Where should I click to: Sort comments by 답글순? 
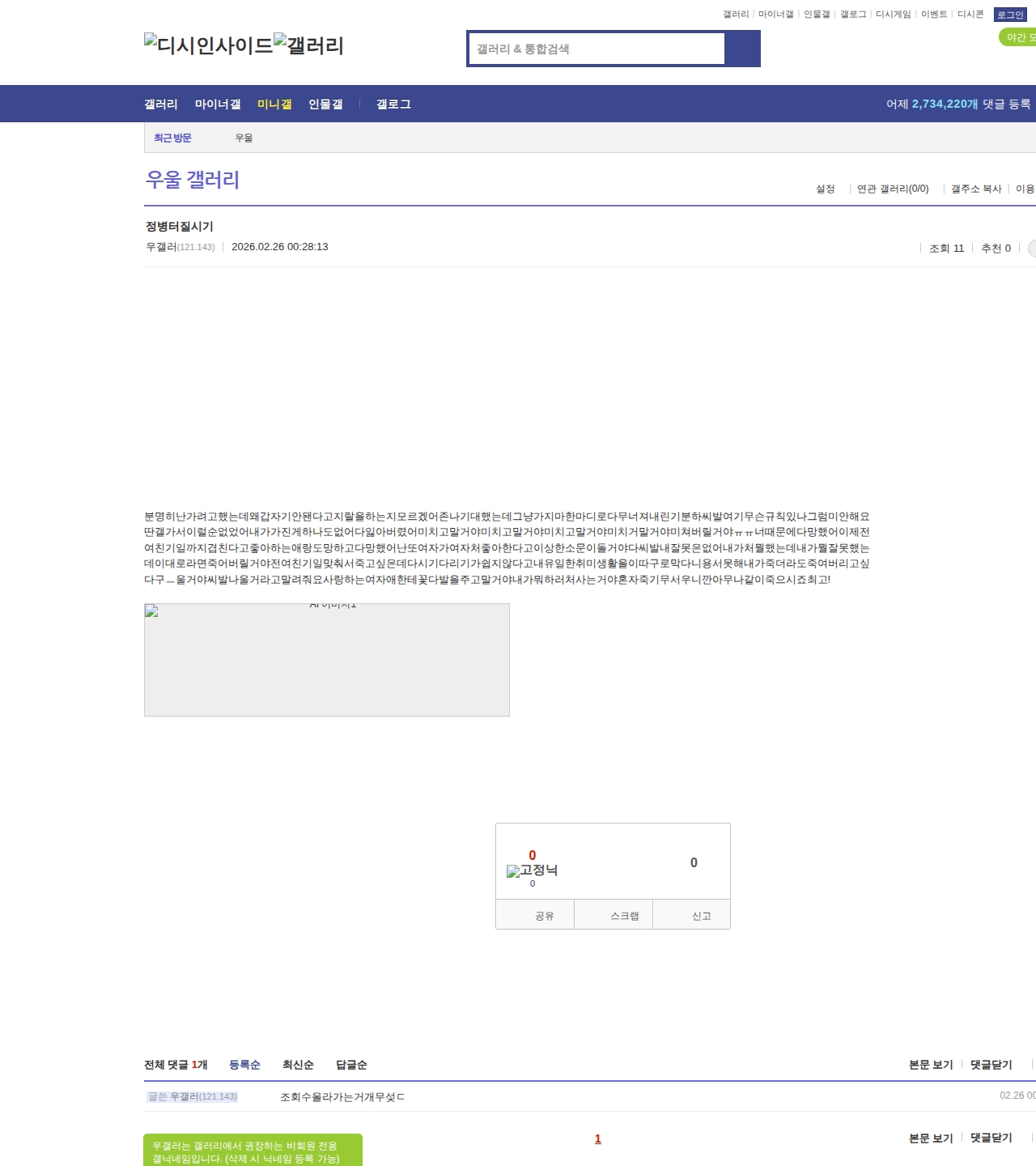[351, 1065]
